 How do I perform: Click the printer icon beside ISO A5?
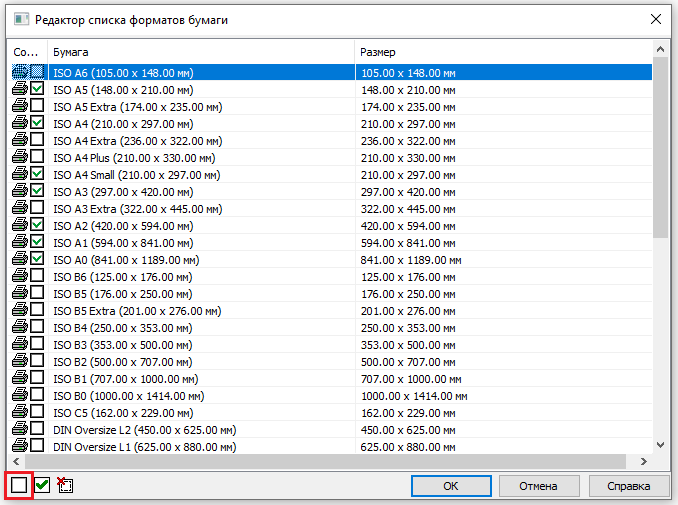tap(20, 90)
